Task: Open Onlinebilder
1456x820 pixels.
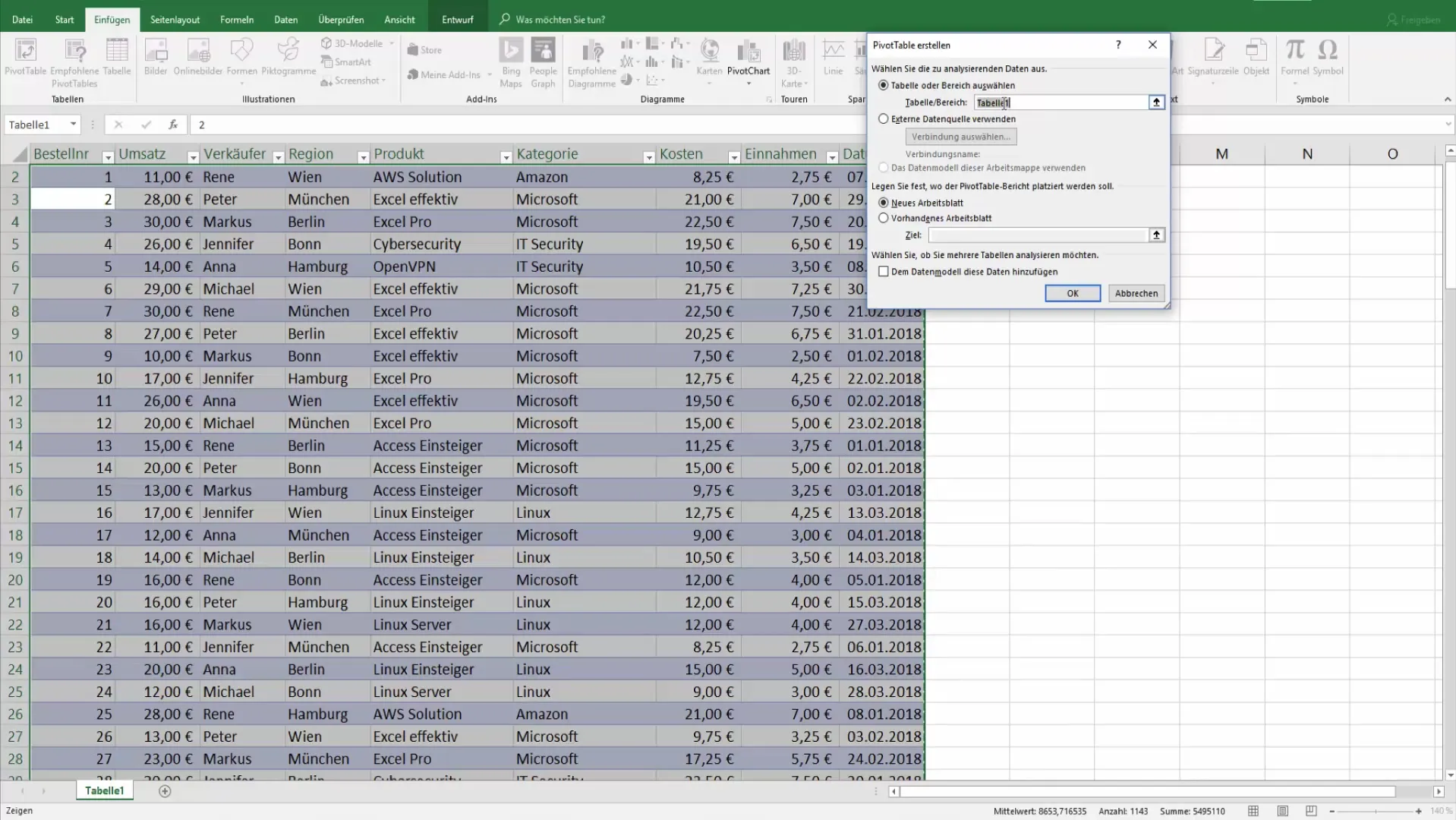Action: point(198,58)
